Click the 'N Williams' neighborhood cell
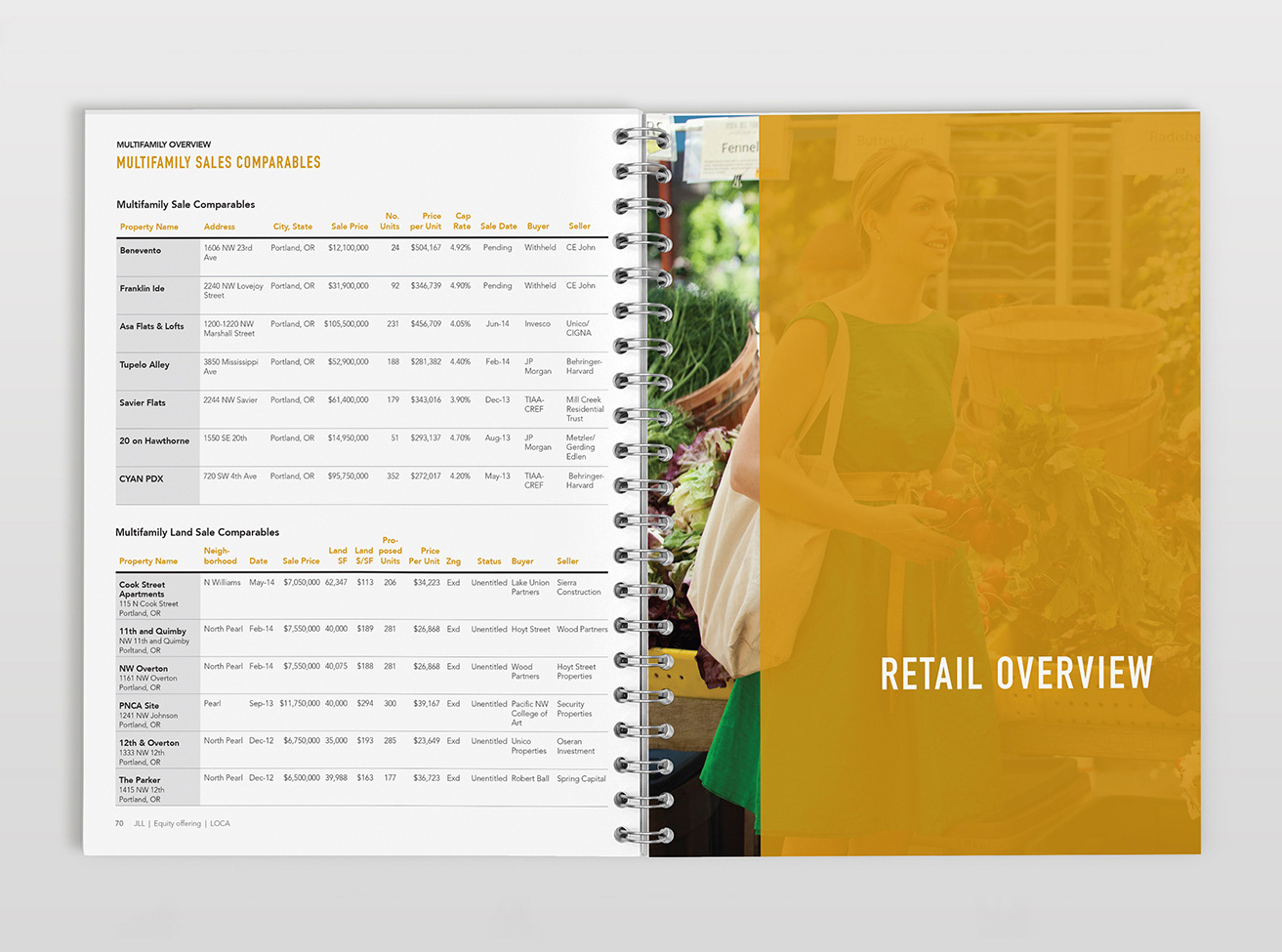The height and width of the screenshot is (952, 1282). [x=223, y=583]
